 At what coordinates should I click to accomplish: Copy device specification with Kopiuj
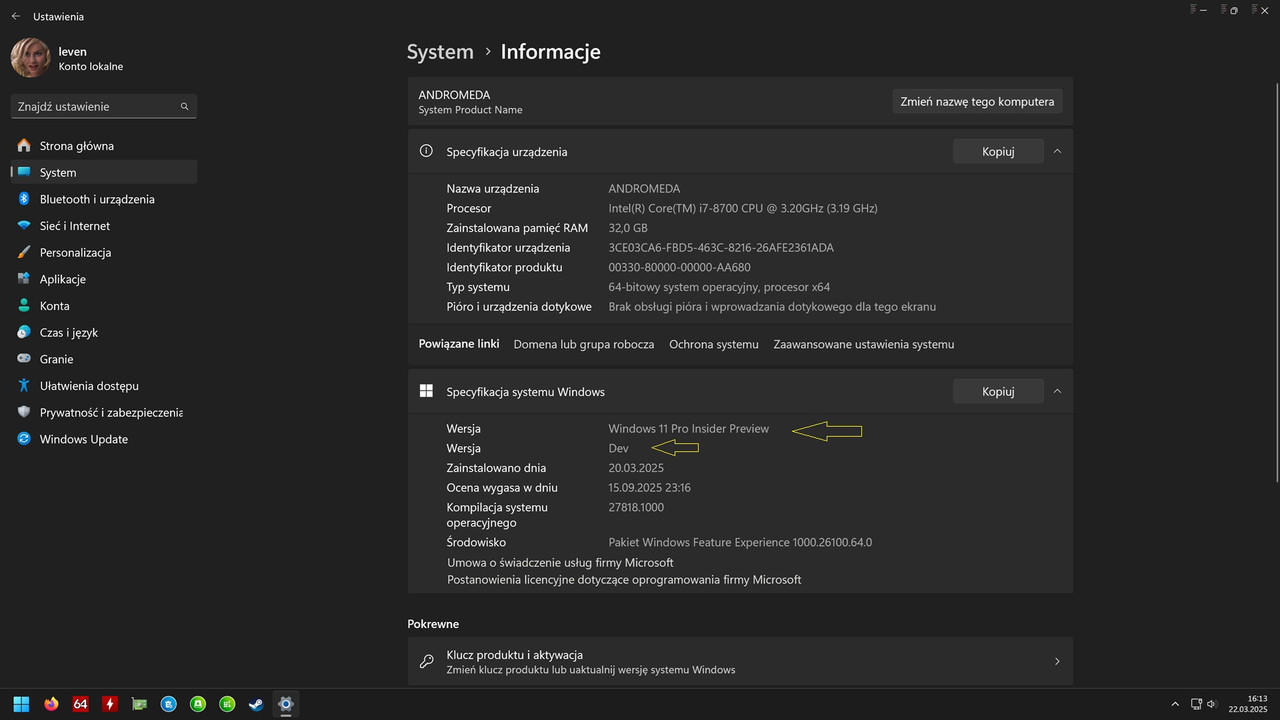click(x=998, y=152)
